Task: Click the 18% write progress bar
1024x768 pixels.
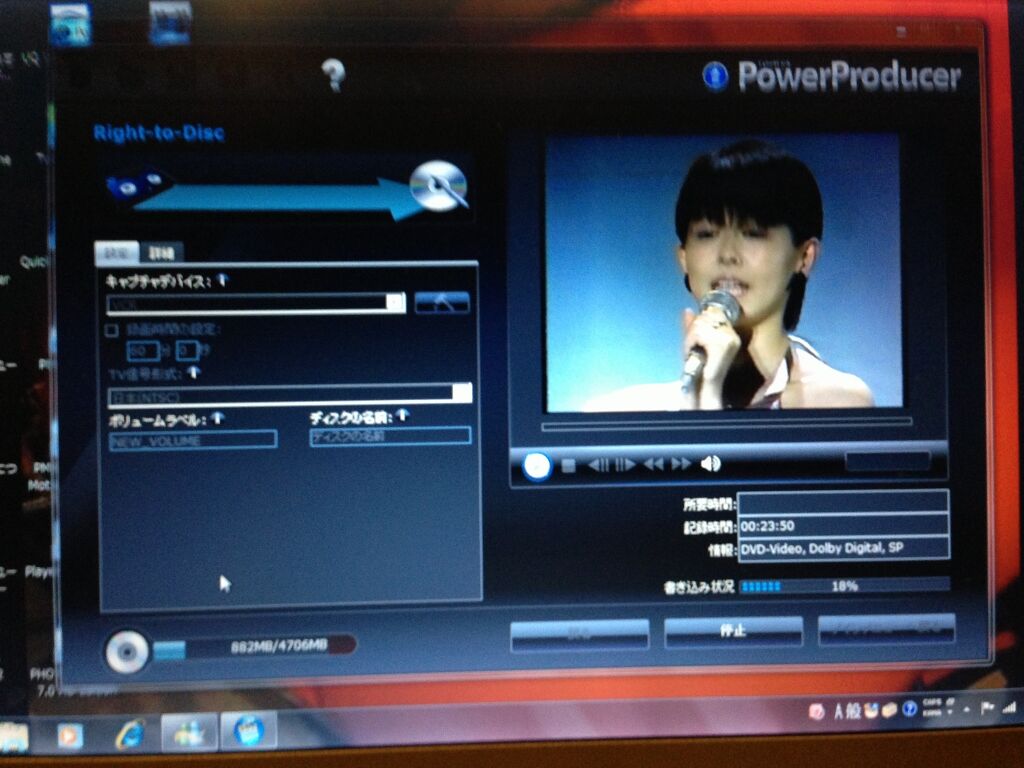Action: point(844,586)
